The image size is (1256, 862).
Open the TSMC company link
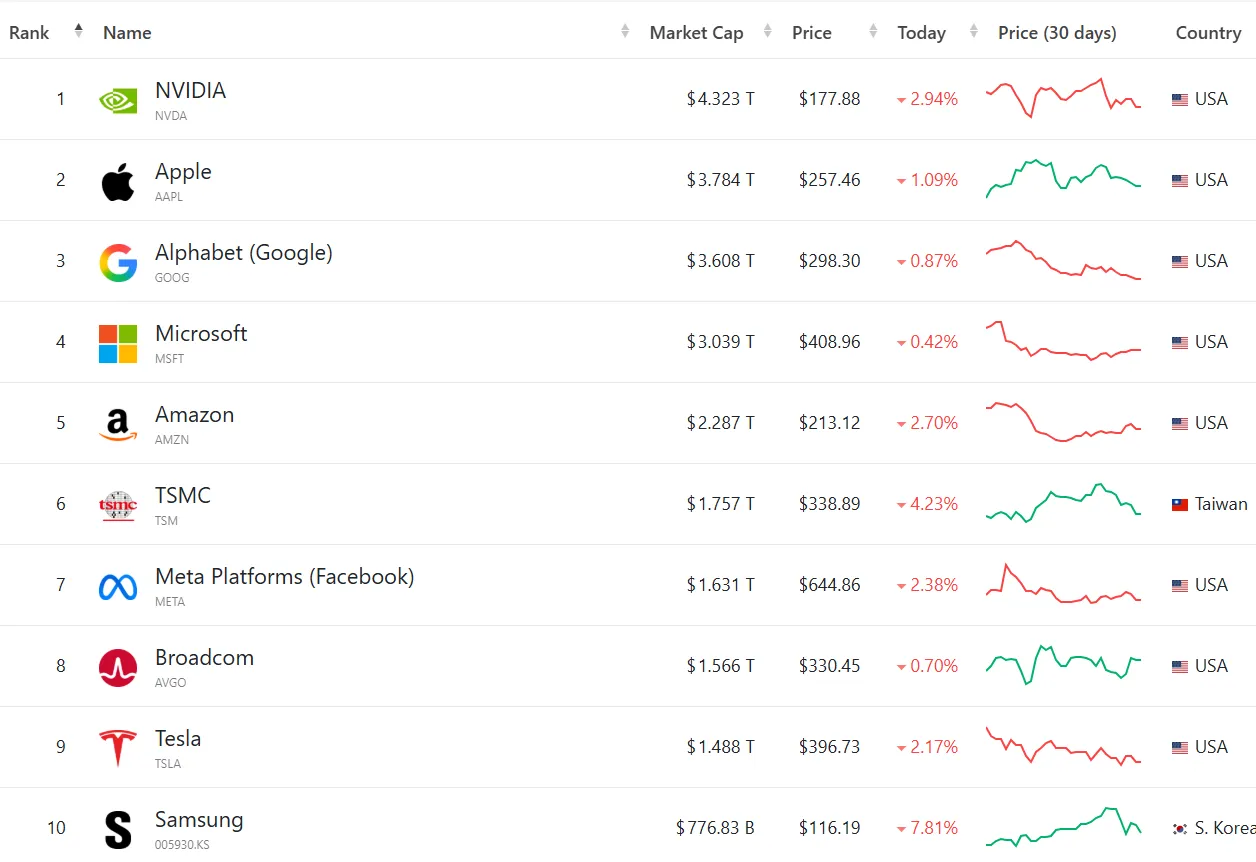tap(183, 495)
